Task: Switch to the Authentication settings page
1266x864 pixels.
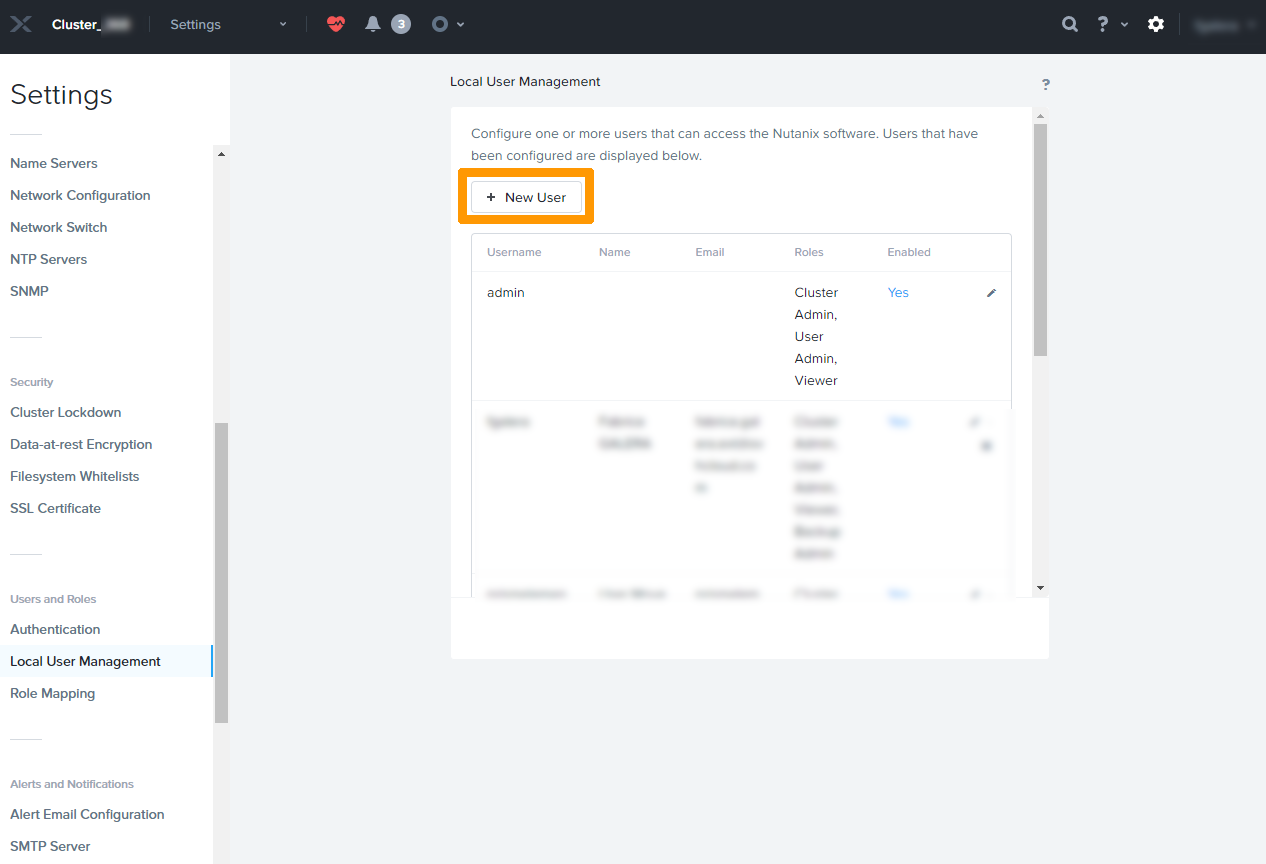Action: pyautogui.click(x=55, y=629)
